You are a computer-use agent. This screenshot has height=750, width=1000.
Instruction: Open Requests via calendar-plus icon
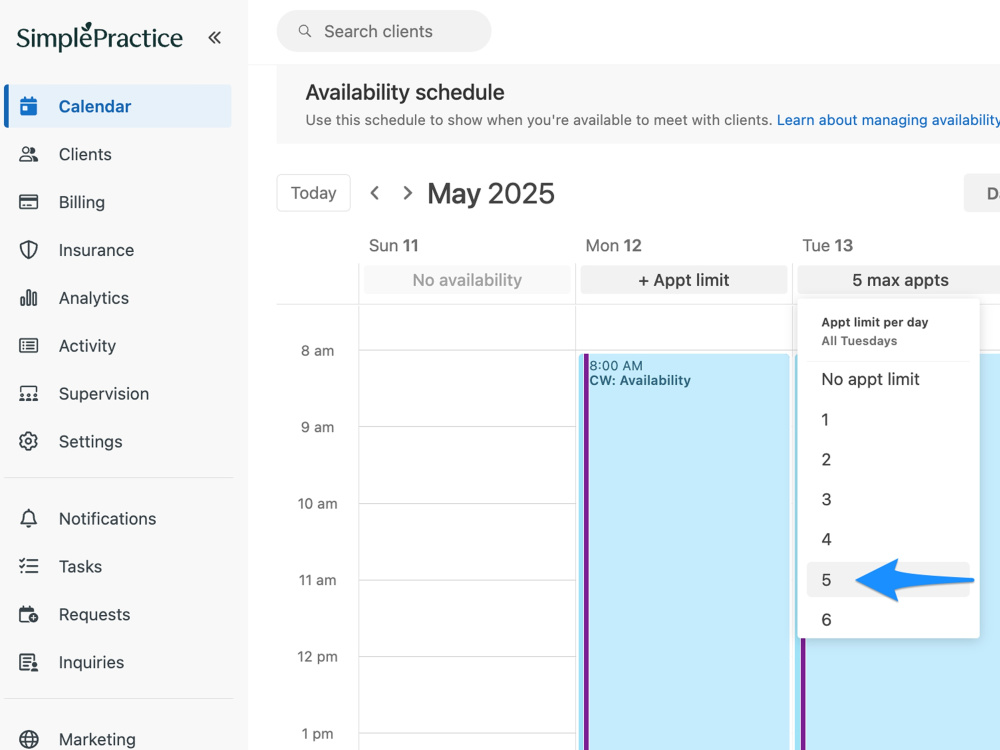(29, 614)
